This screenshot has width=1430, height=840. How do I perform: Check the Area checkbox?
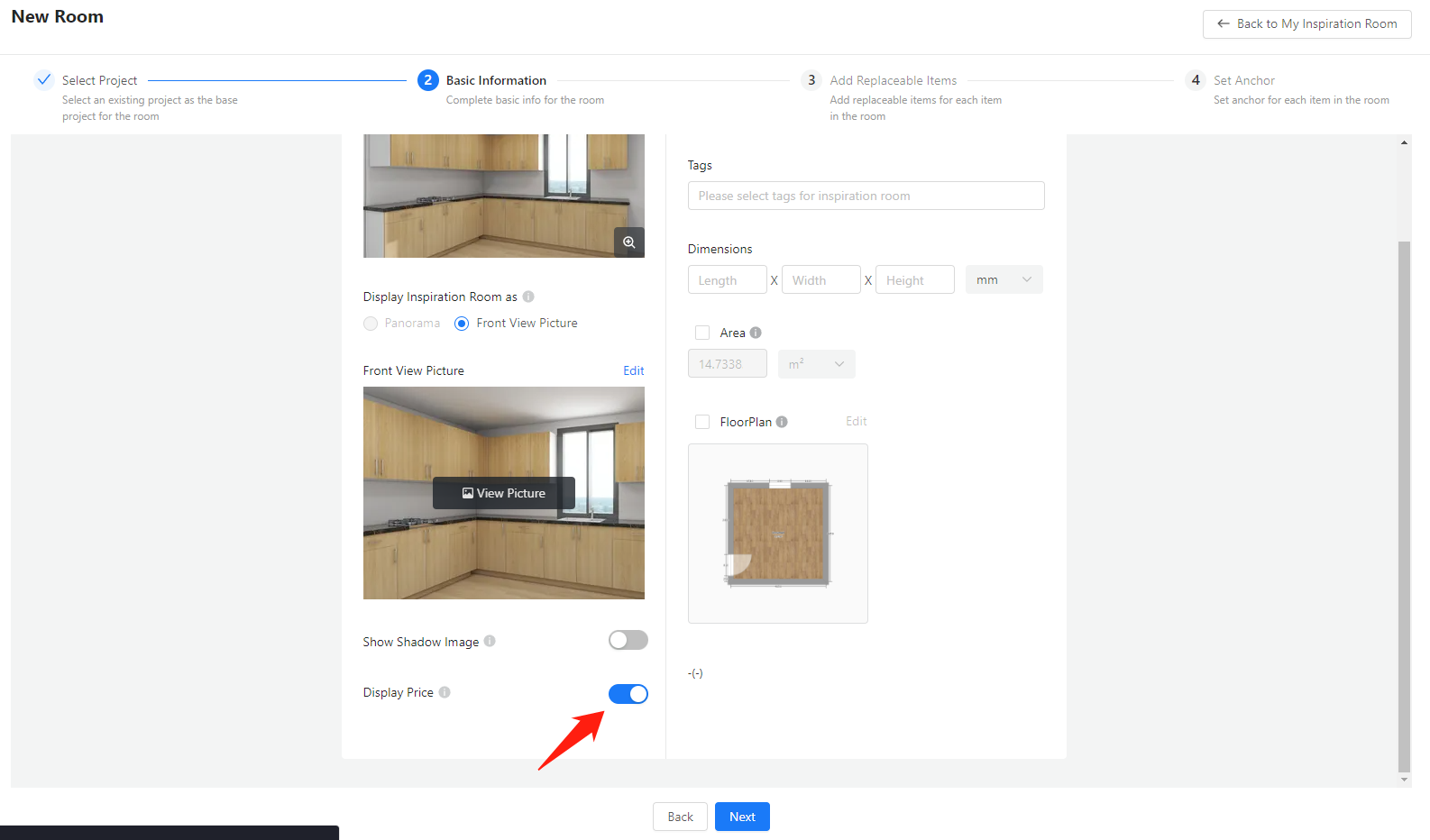coord(702,333)
